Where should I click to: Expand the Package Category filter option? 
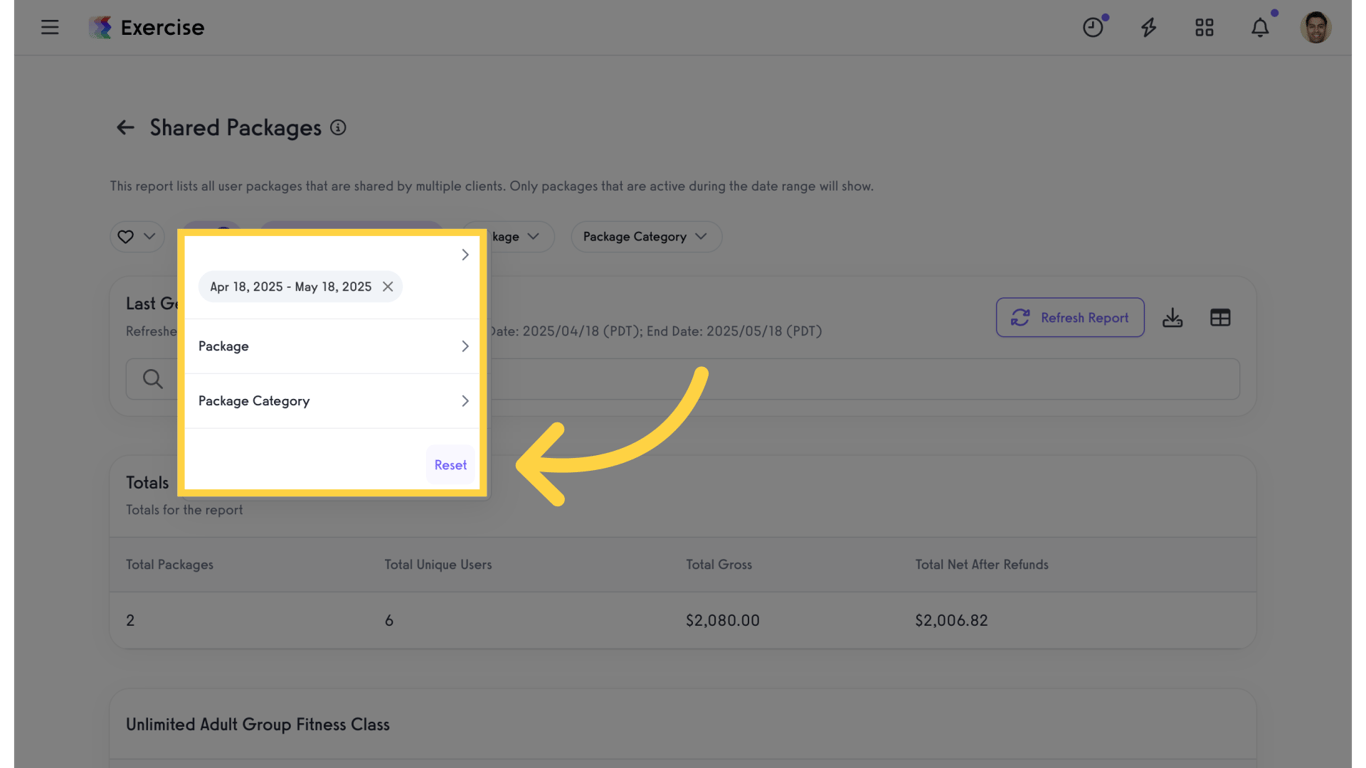333,401
